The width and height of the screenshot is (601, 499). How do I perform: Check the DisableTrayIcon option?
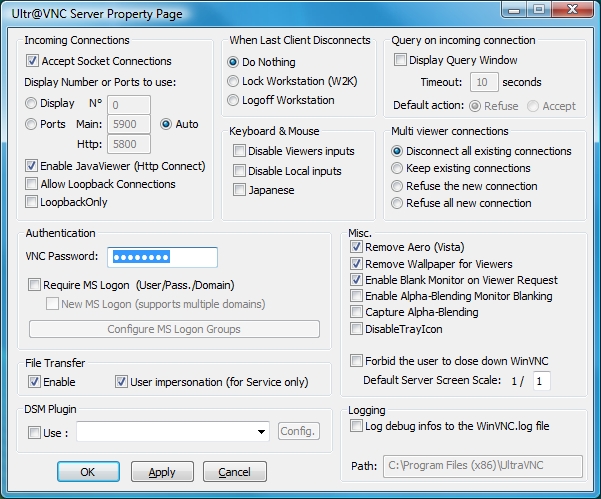(x=356, y=328)
